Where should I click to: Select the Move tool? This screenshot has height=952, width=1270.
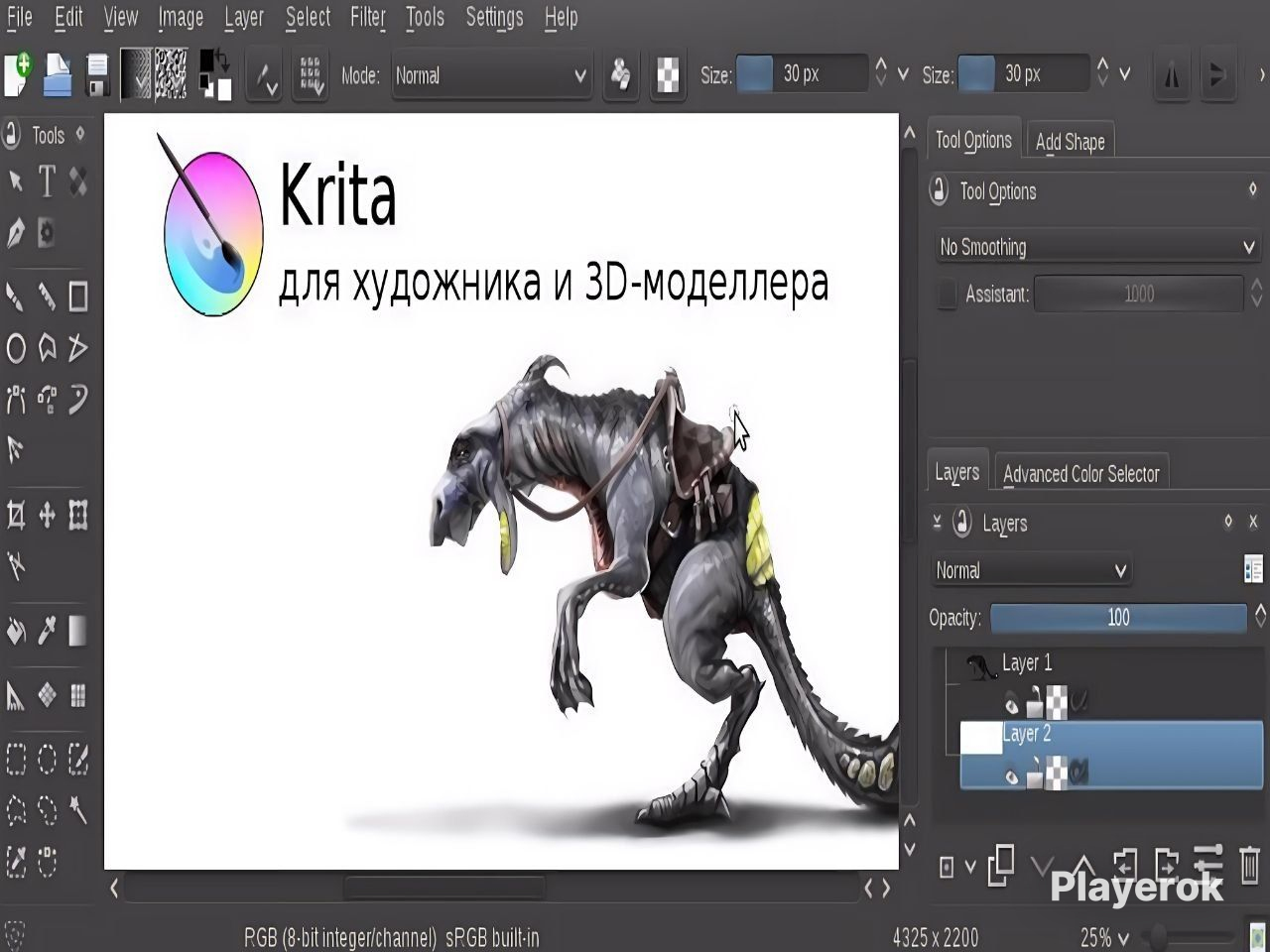click(x=47, y=514)
